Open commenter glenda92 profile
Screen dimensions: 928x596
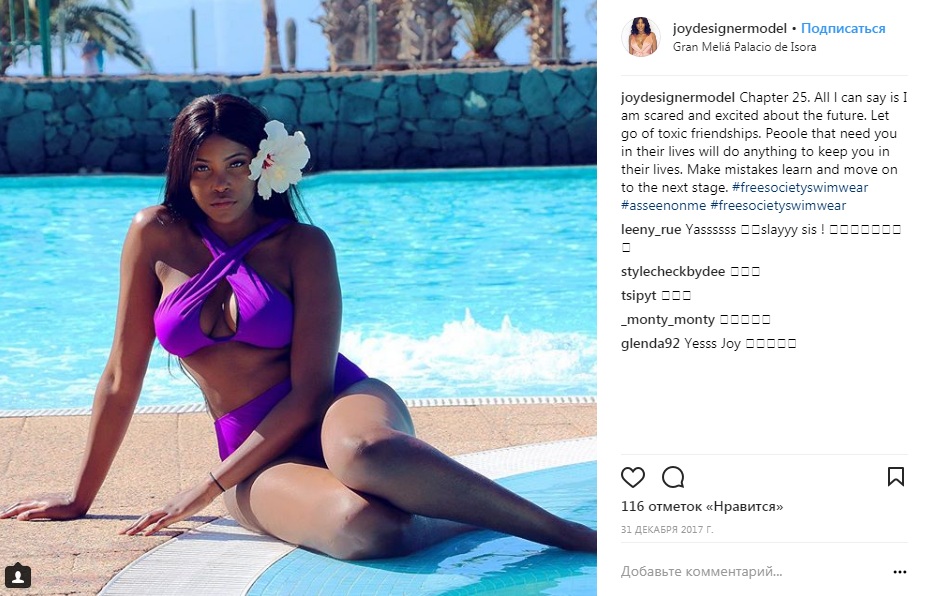coord(650,343)
